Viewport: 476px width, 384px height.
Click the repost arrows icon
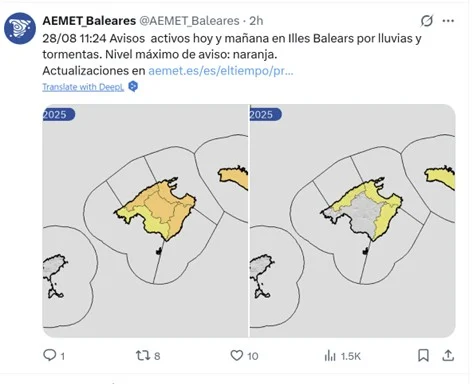[143, 356]
